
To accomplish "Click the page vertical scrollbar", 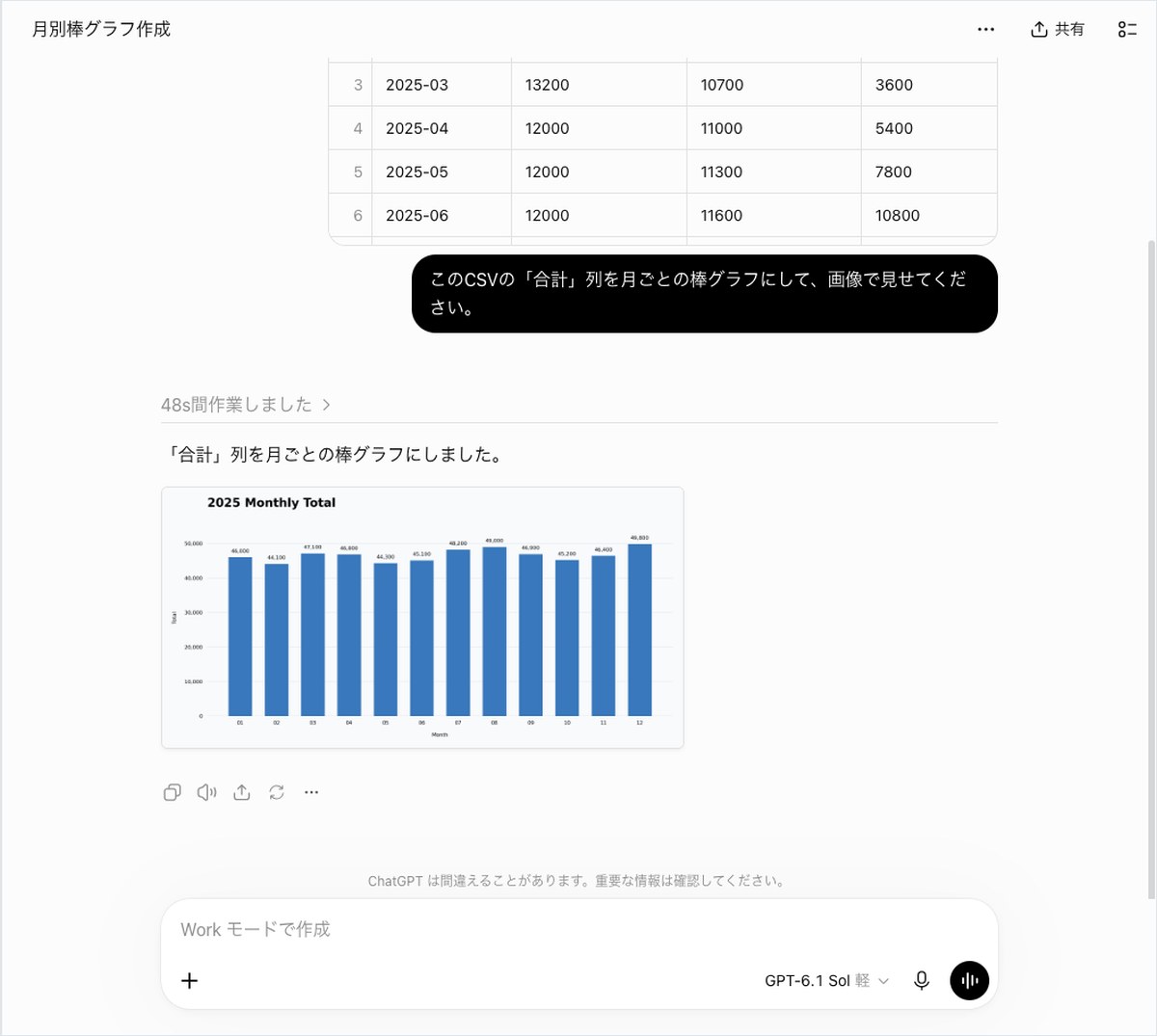I will pyautogui.click(x=1151, y=569).
